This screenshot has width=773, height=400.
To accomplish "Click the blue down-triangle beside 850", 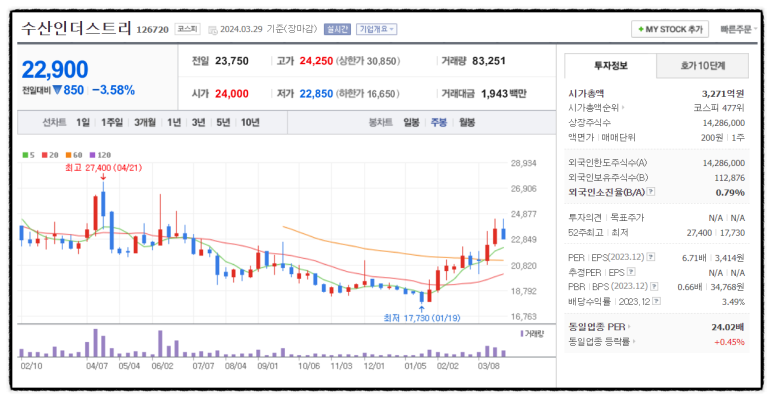I will click(57, 90).
